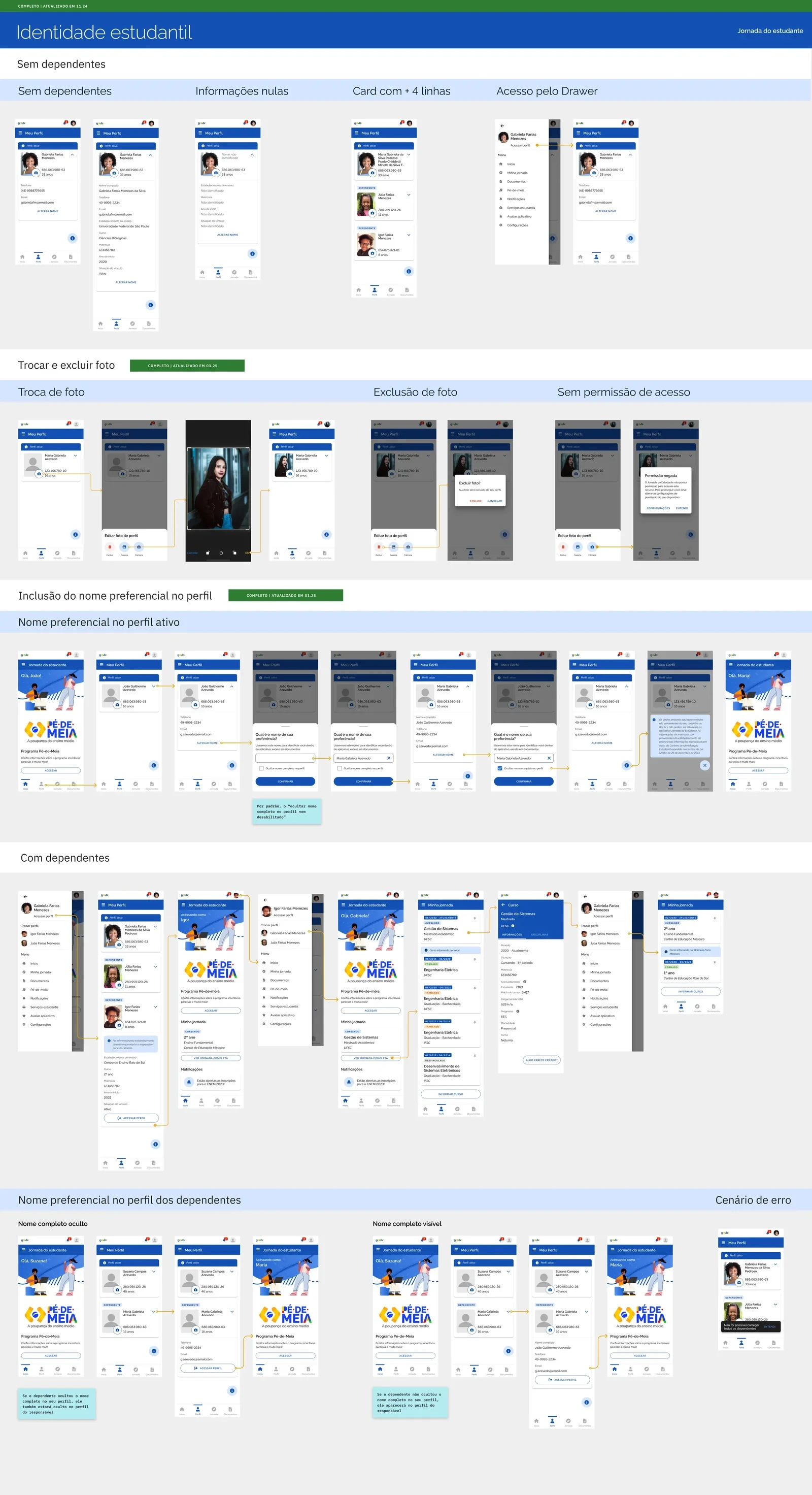The image size is (812, 1495).
Task: Uncheck the checked Ocultar nome completo checkbox
Action: (499, 768)
